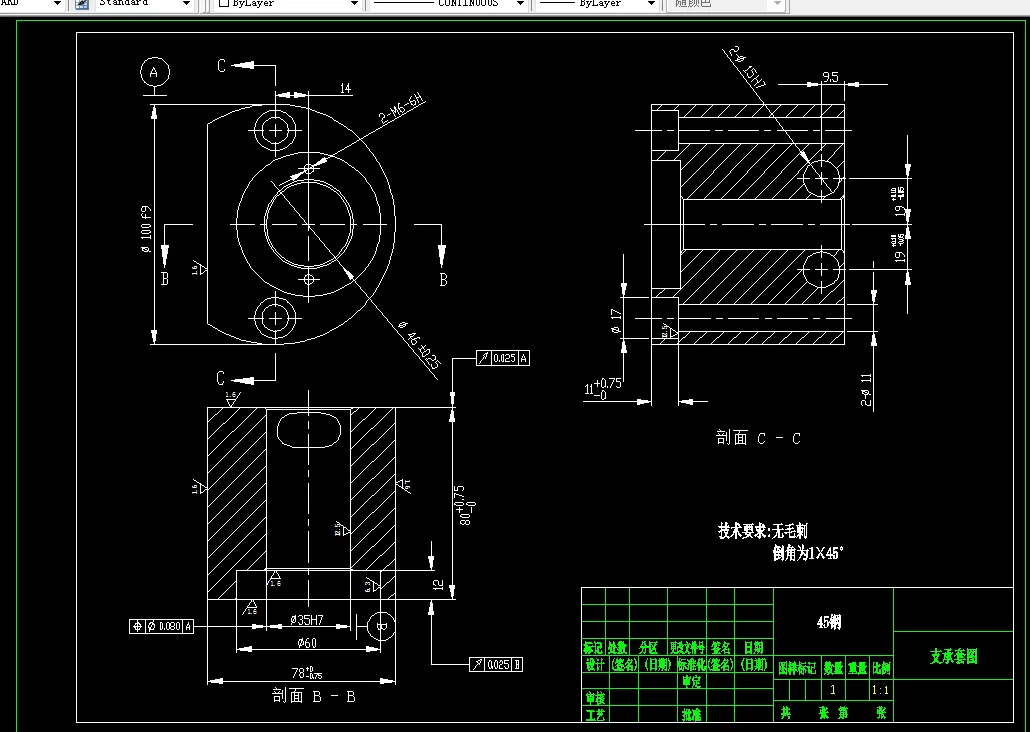Click the 12 depth dimension text

[x=439, y=584]
